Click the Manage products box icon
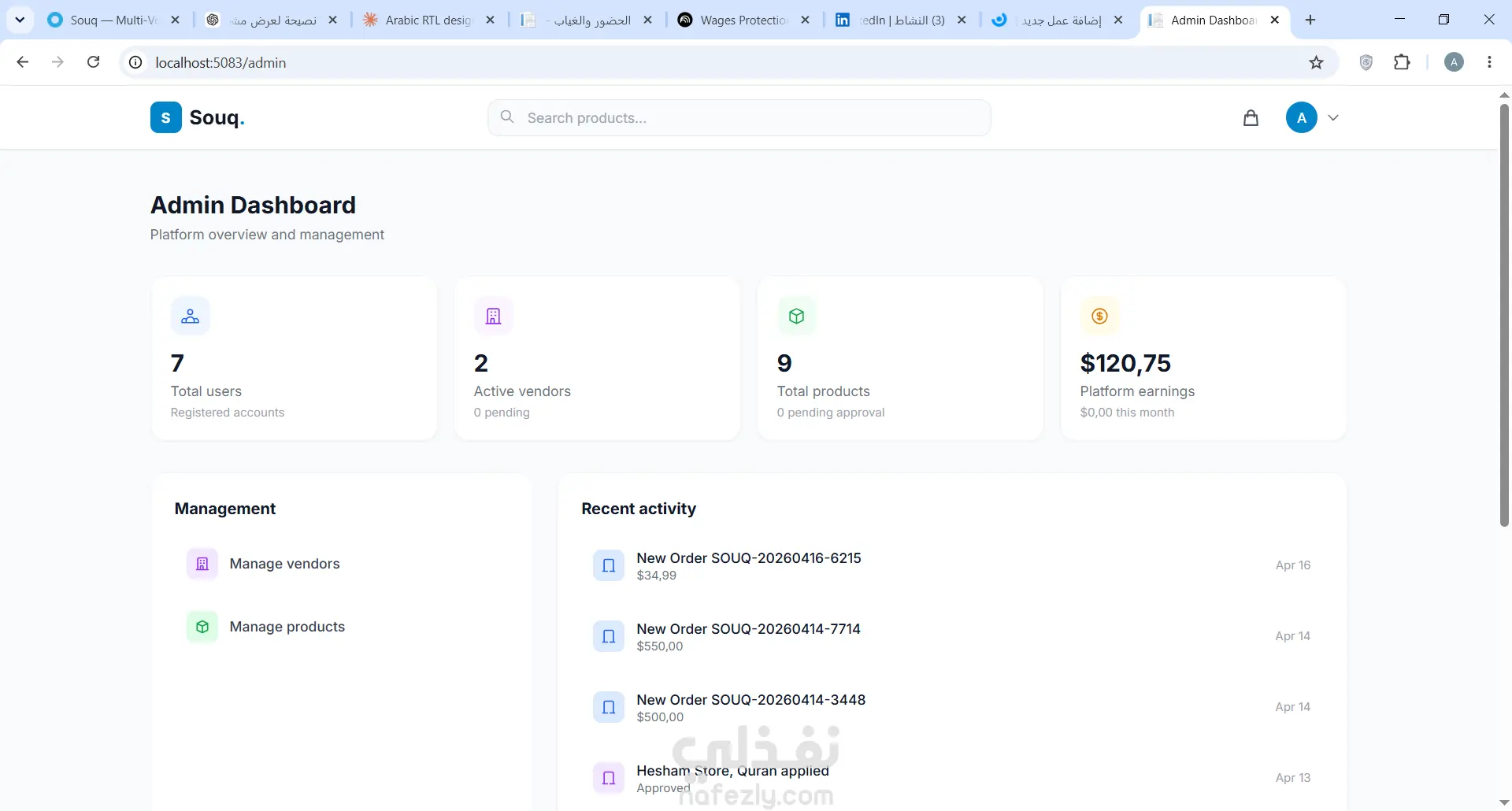The image size is (1512, 811). [202, 627]
